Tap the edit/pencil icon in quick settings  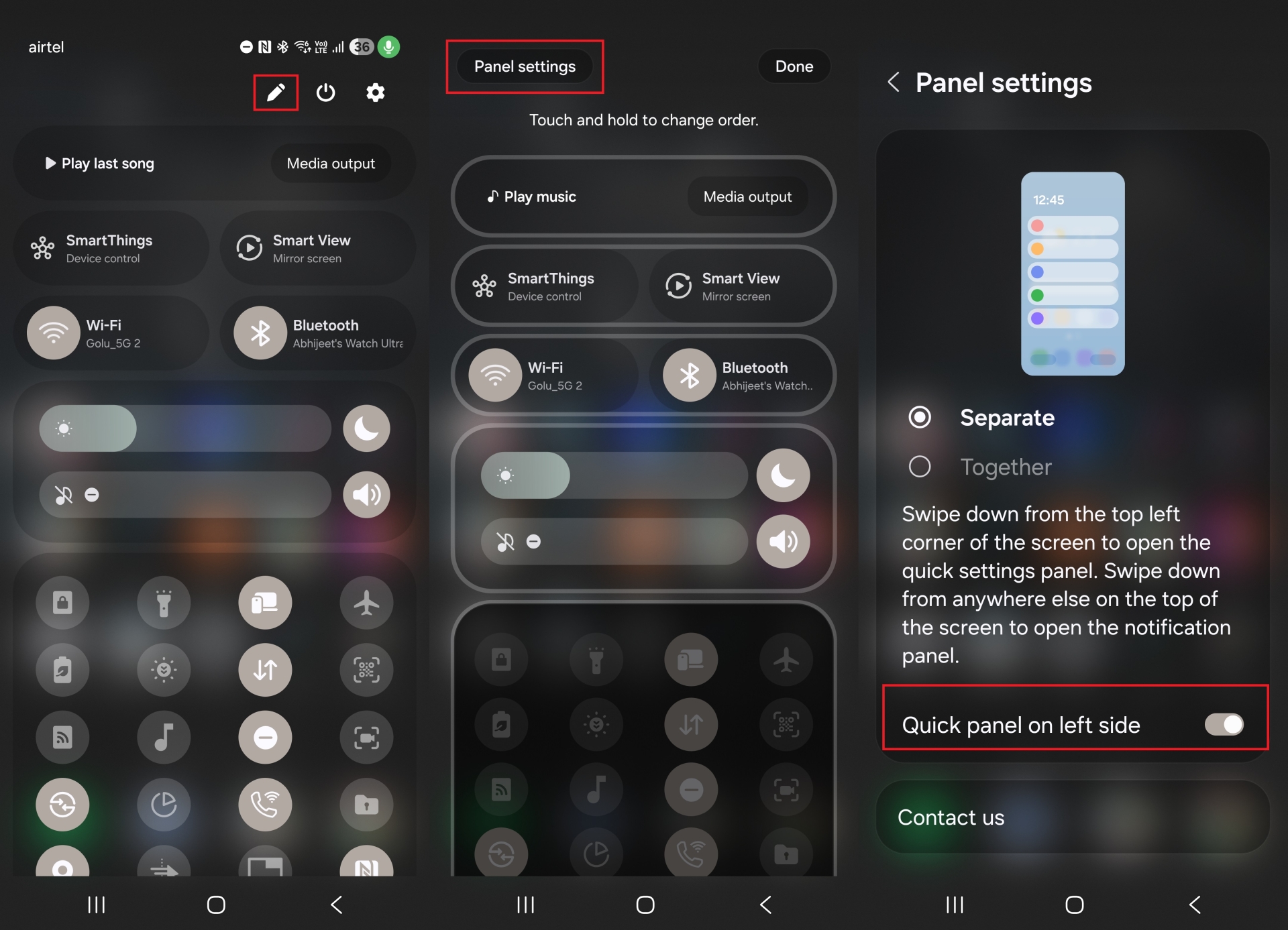point(275,92)
